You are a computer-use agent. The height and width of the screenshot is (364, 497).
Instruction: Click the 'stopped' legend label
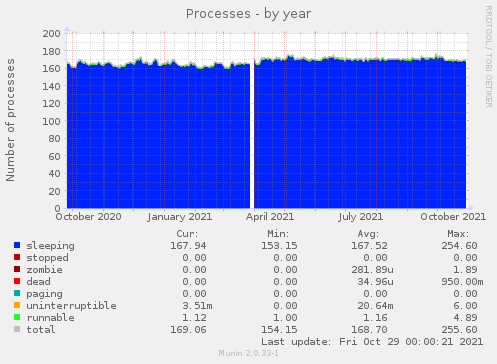coord(47,258)
